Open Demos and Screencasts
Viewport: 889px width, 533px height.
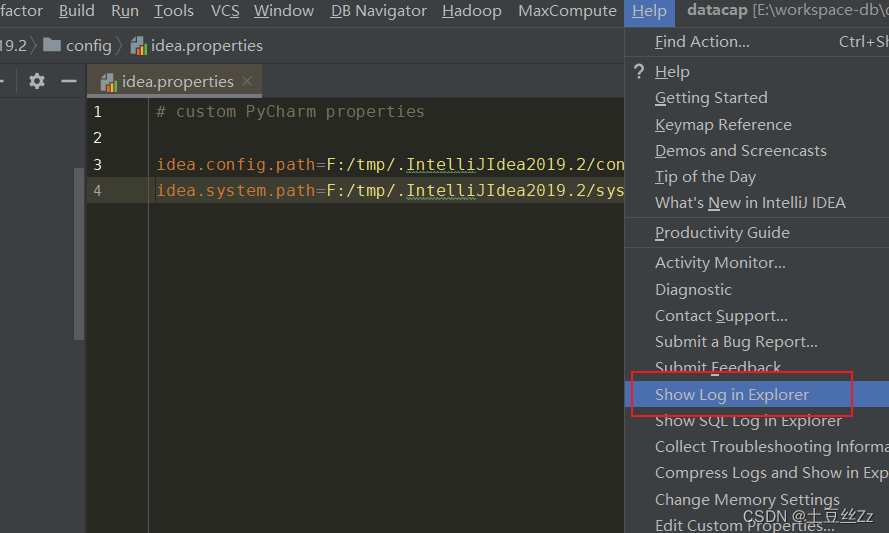click(x=757, y=150)
